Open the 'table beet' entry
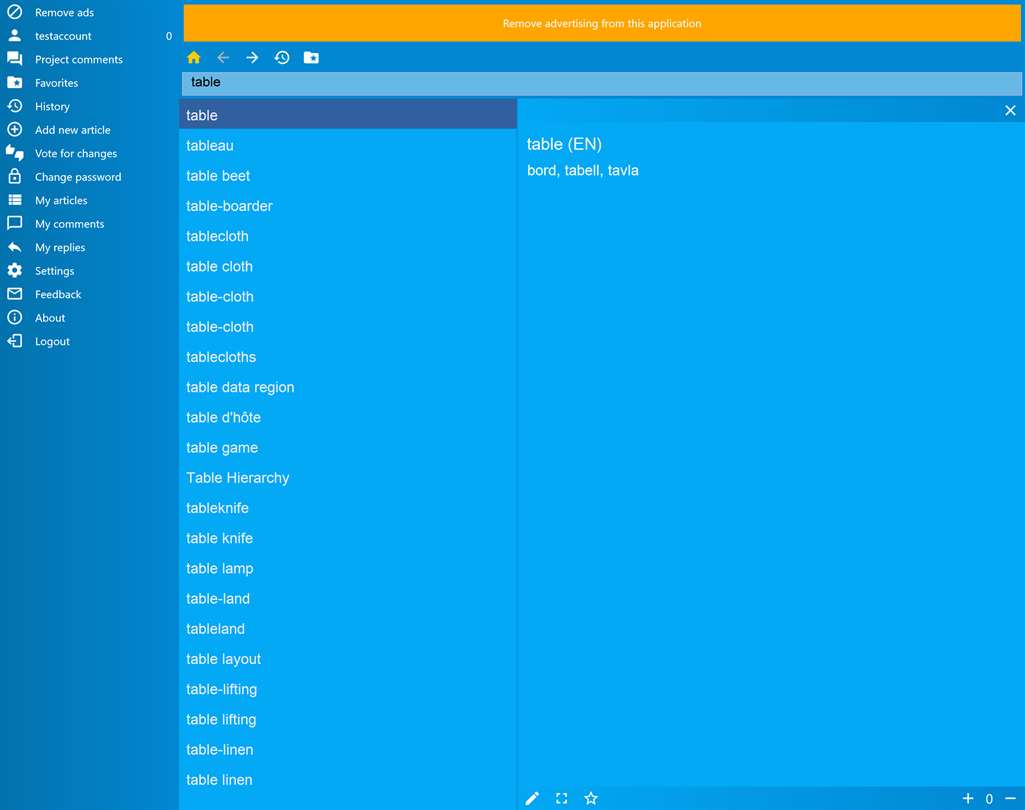Image resolution: width=1025 pixels, height=810 pixels. [x=348, y=175]
